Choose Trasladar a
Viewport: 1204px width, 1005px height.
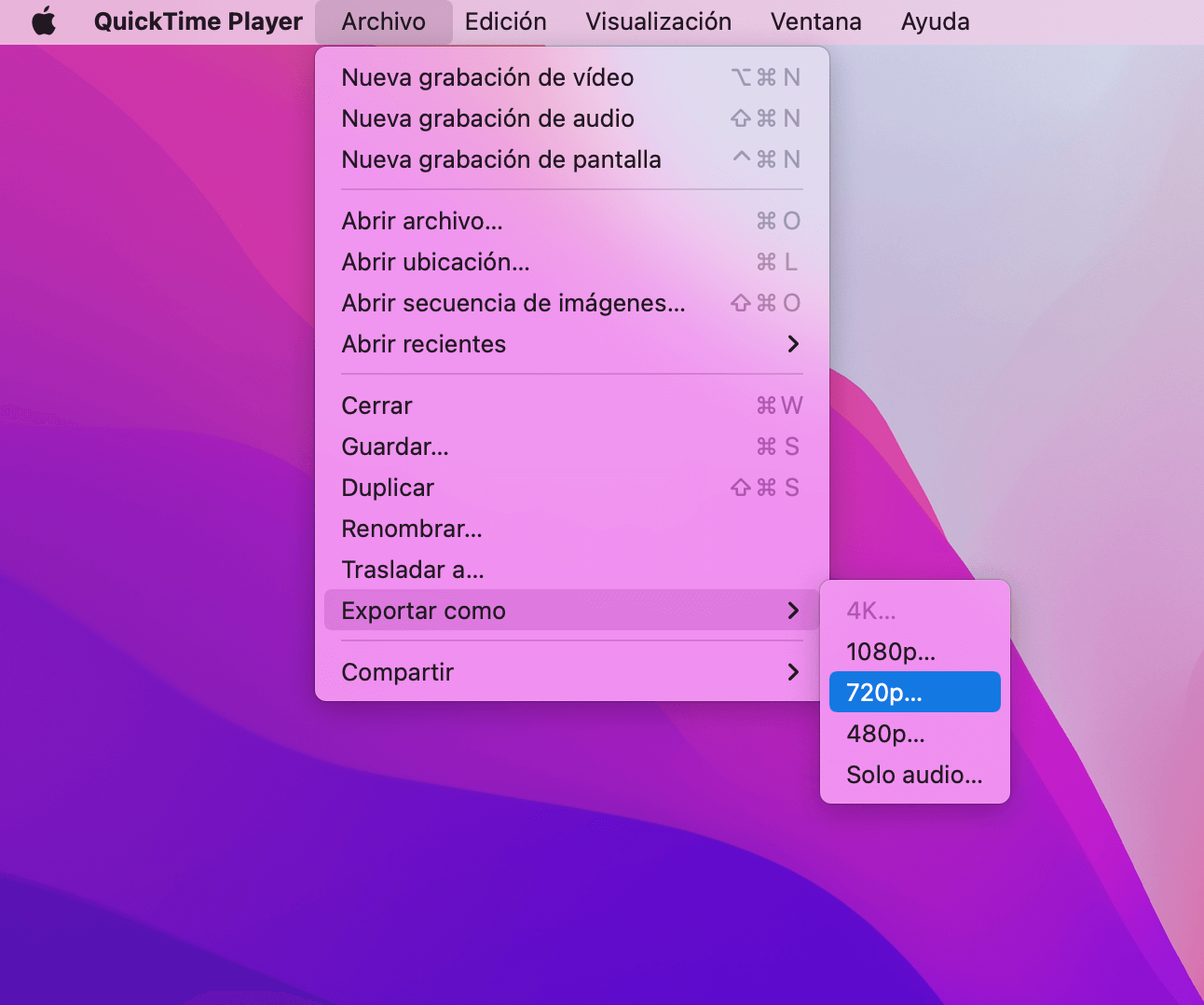[x=412, y=570]
